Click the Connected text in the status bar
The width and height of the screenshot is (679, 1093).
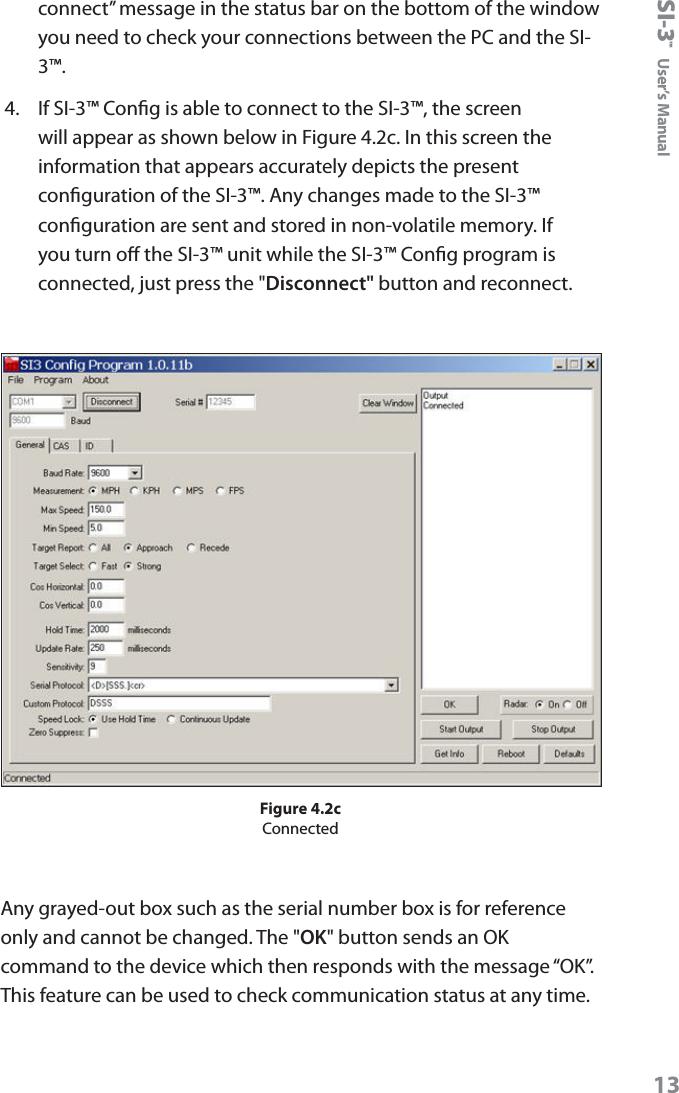[x=27, y=778]
